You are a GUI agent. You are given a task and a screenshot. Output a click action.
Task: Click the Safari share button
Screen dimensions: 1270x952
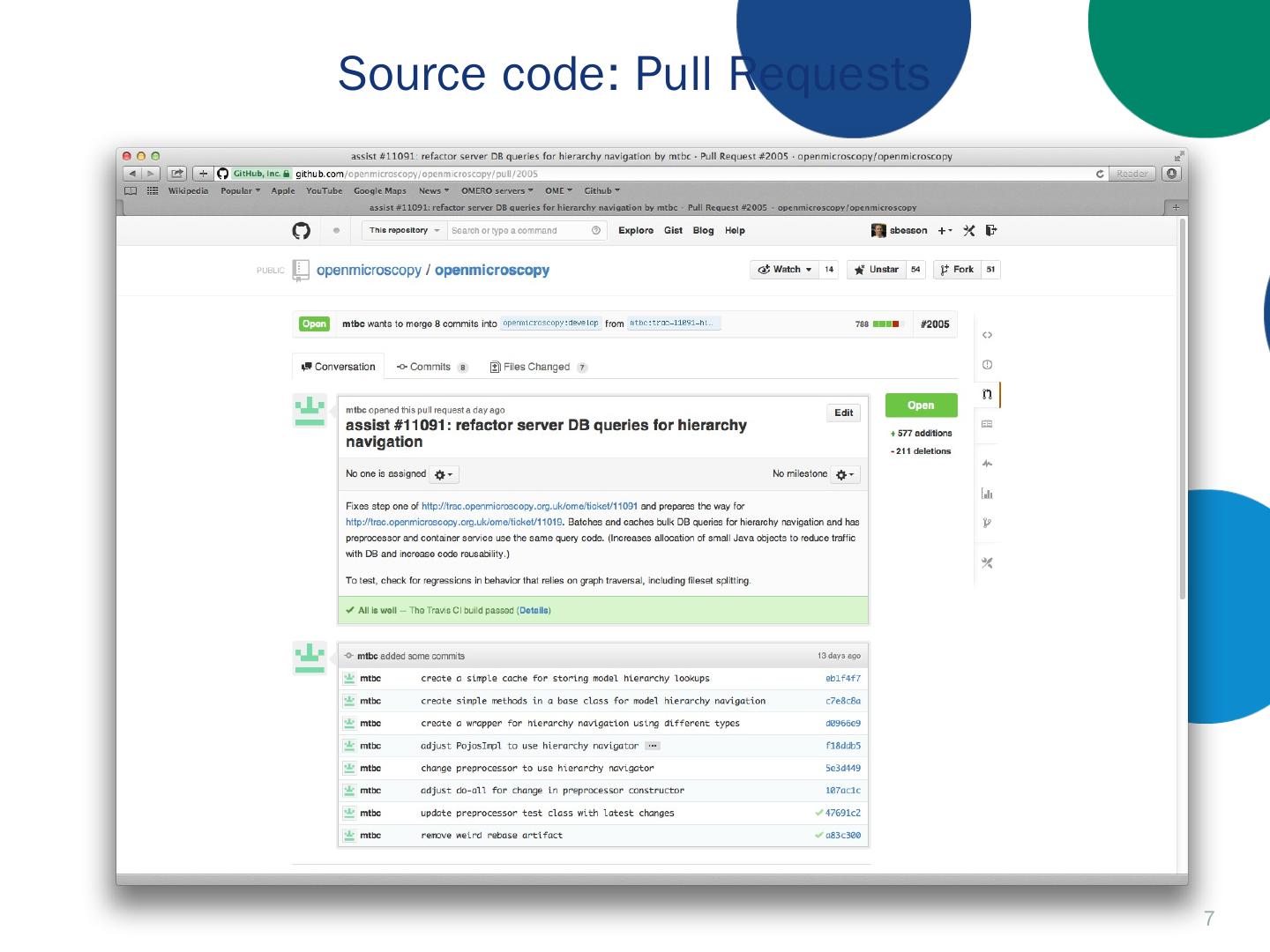[176, 174]
